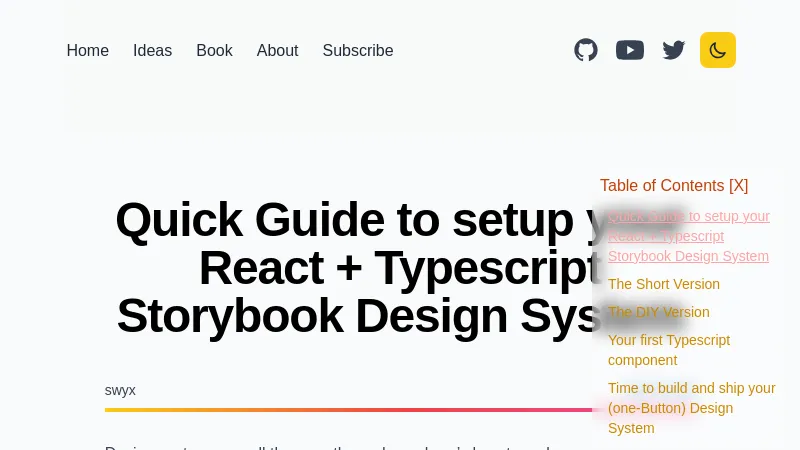Jump to Time to build and ship section
The height and width of the screenshot is (450, 800).
(x=691, y=408)
